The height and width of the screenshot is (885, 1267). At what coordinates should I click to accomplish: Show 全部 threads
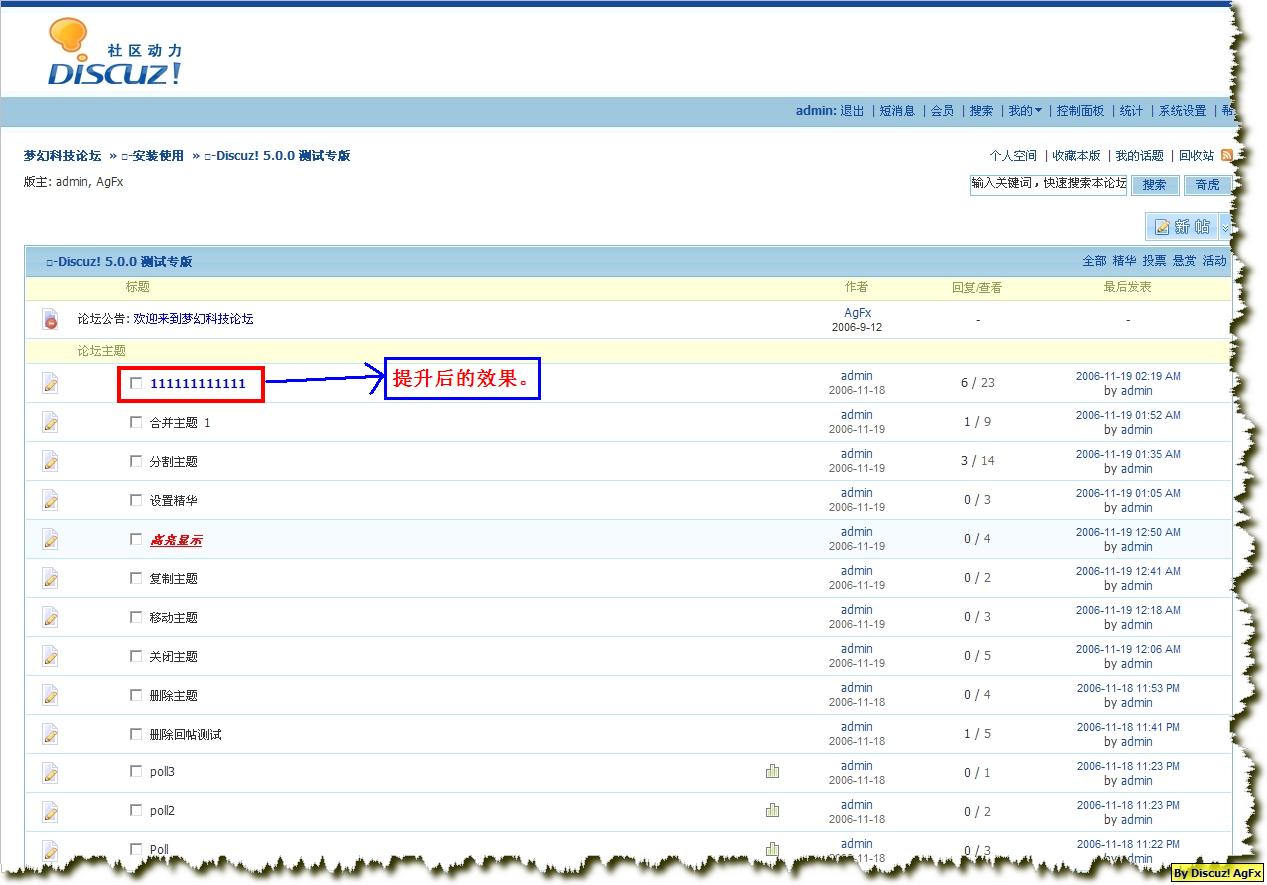[1094, 261]
